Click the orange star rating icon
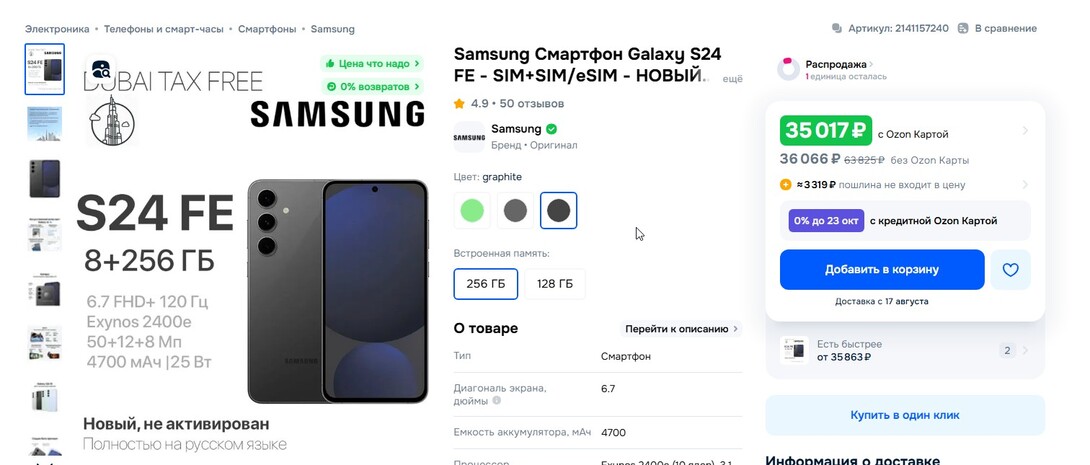Screen dimensions: 1090x465 [x=459, y=104]
